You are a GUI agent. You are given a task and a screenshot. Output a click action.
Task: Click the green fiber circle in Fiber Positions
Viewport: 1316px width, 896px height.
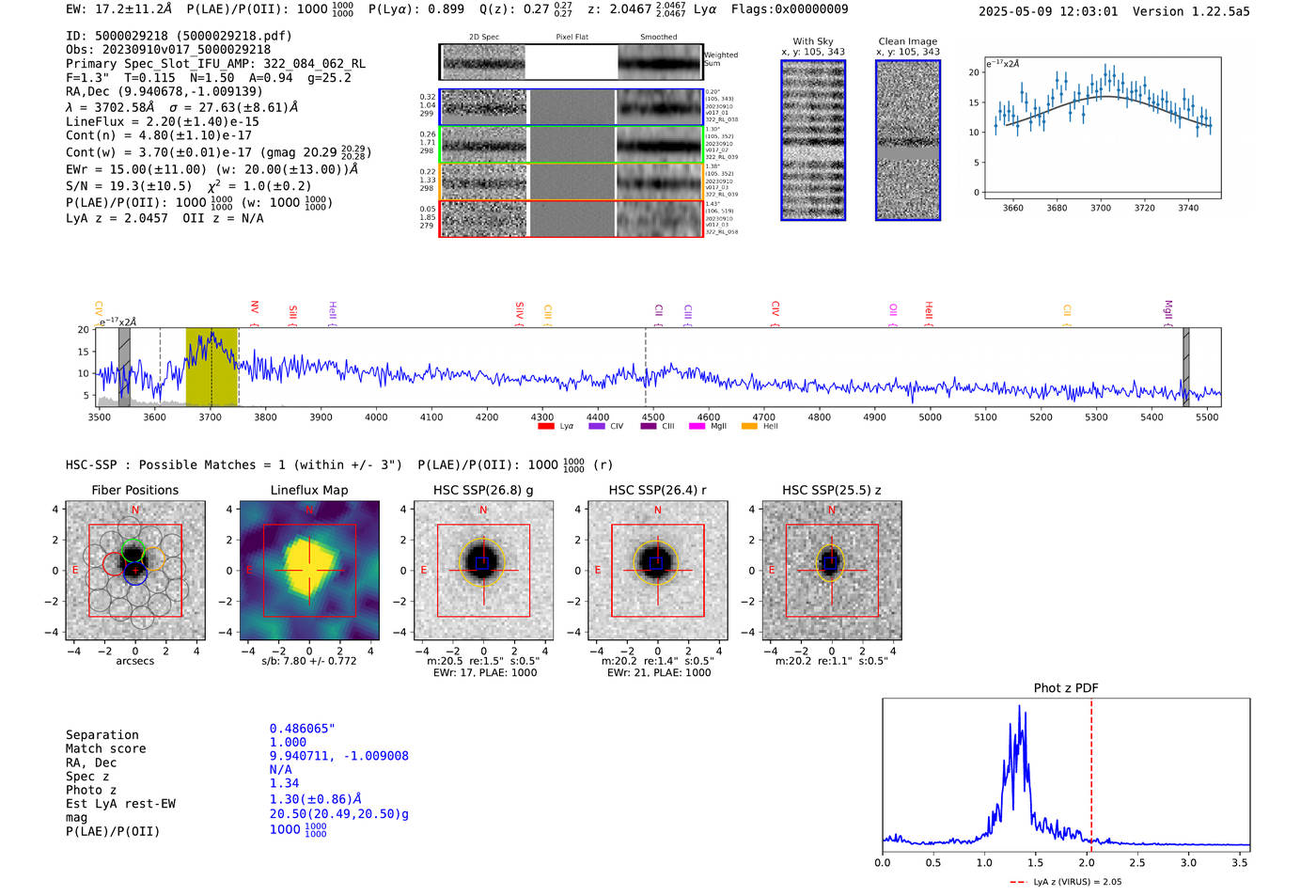(133, 552)
